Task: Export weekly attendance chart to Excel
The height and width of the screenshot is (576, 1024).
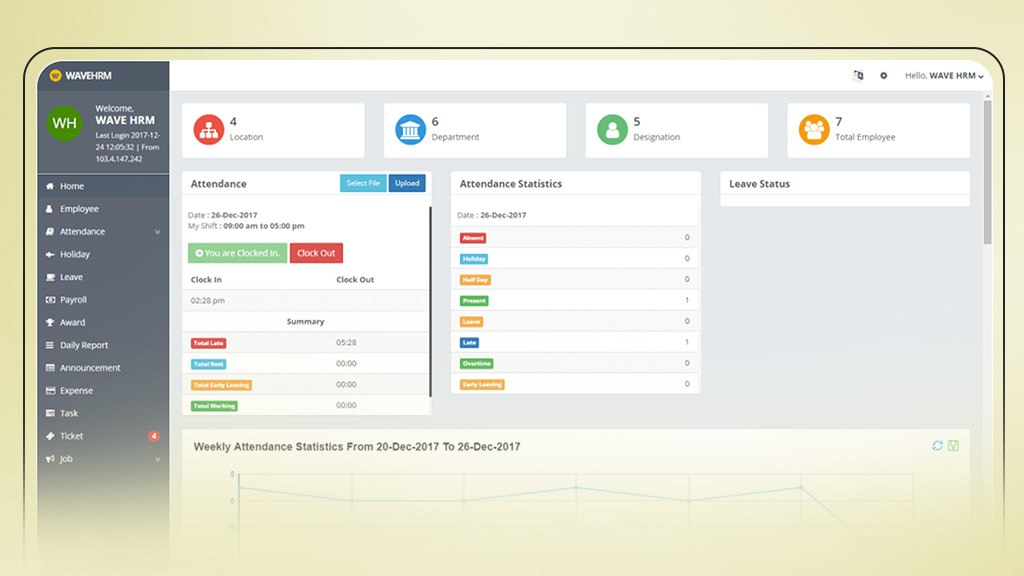Action: click(953, 445)
